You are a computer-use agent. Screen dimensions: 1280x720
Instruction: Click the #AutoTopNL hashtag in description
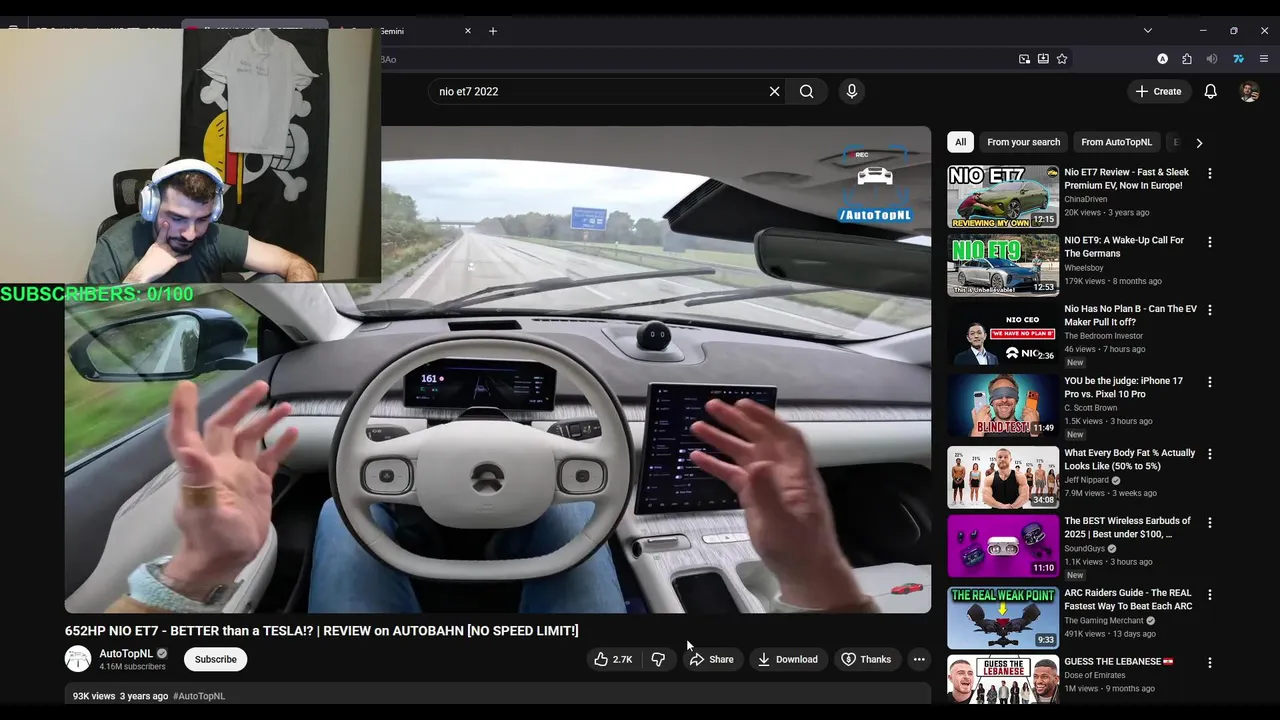[x=199, y=696]
